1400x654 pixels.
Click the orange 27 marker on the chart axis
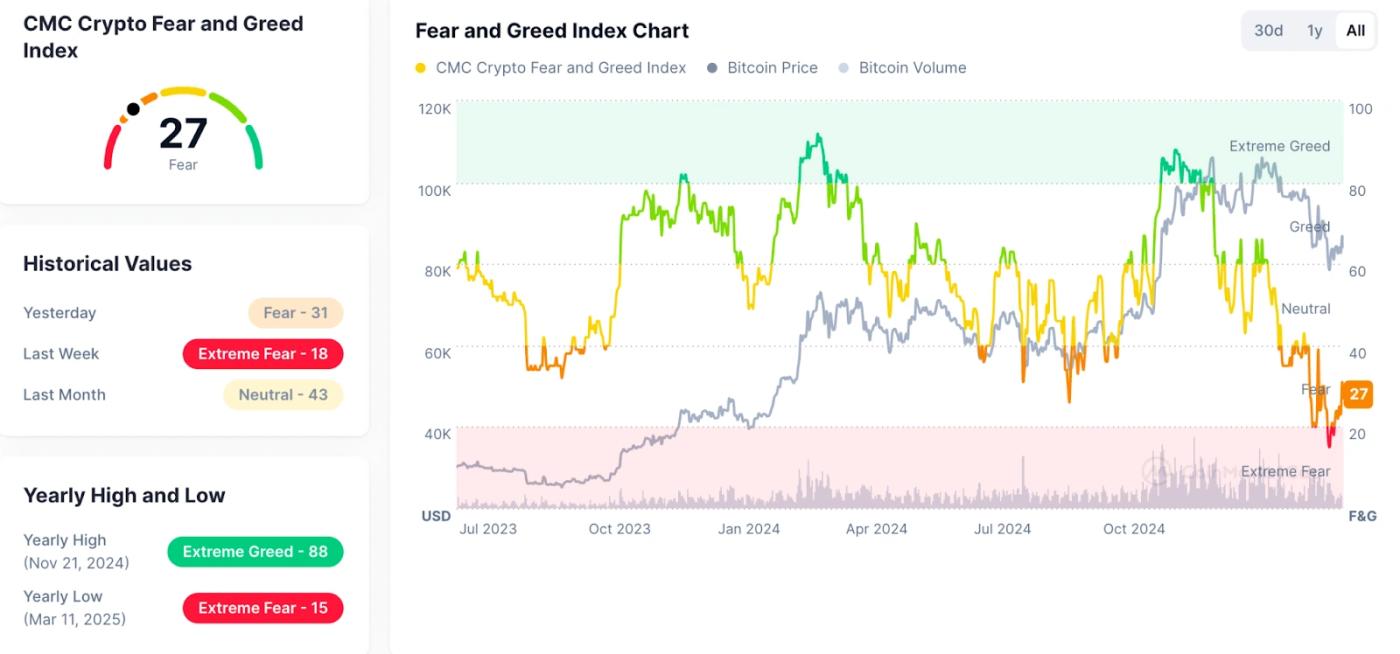pos(1357,394)
